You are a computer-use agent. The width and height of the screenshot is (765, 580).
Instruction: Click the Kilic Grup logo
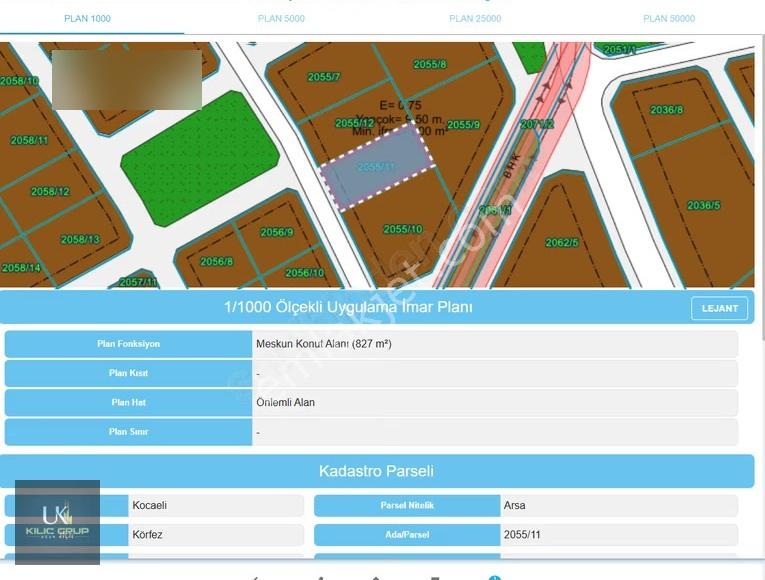click(58, 522)
